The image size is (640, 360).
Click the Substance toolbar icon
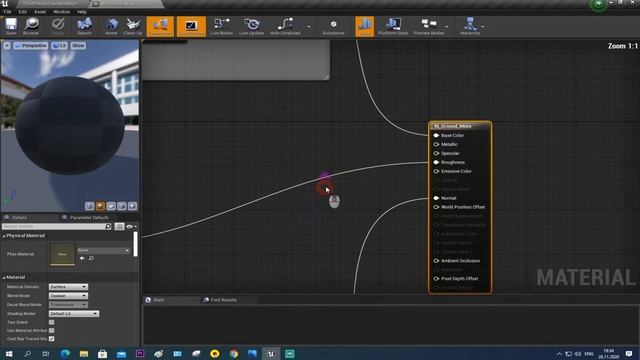(x=333, y=26)
